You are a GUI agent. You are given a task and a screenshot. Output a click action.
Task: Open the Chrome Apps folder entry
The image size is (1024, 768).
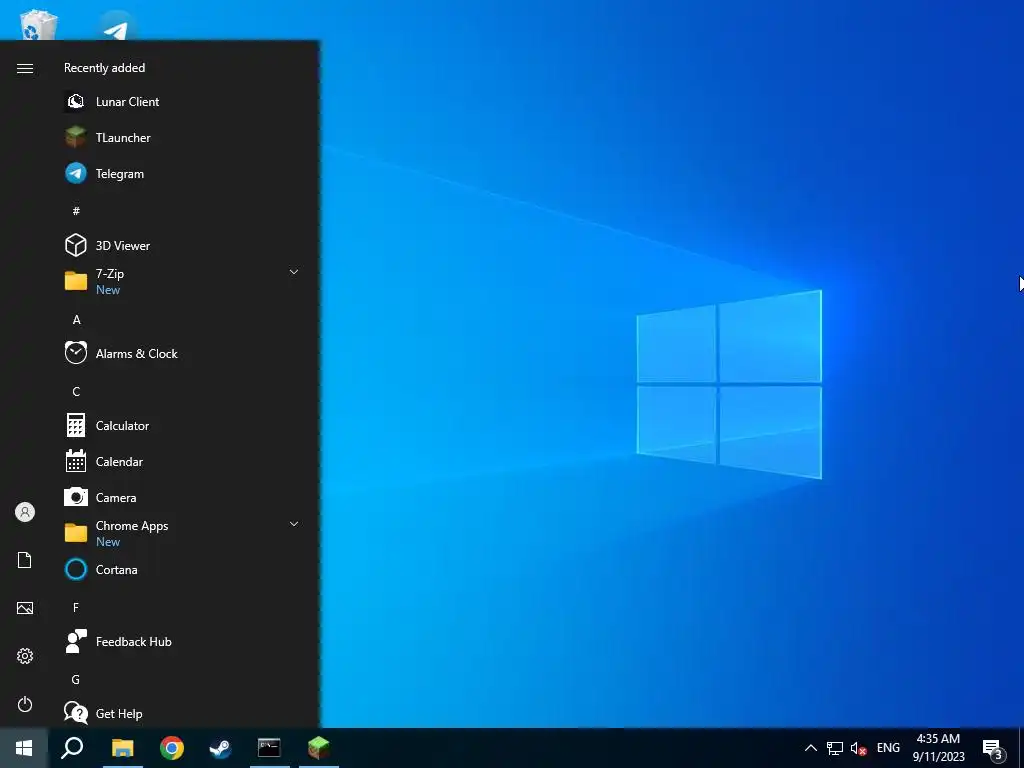point(184,534)
